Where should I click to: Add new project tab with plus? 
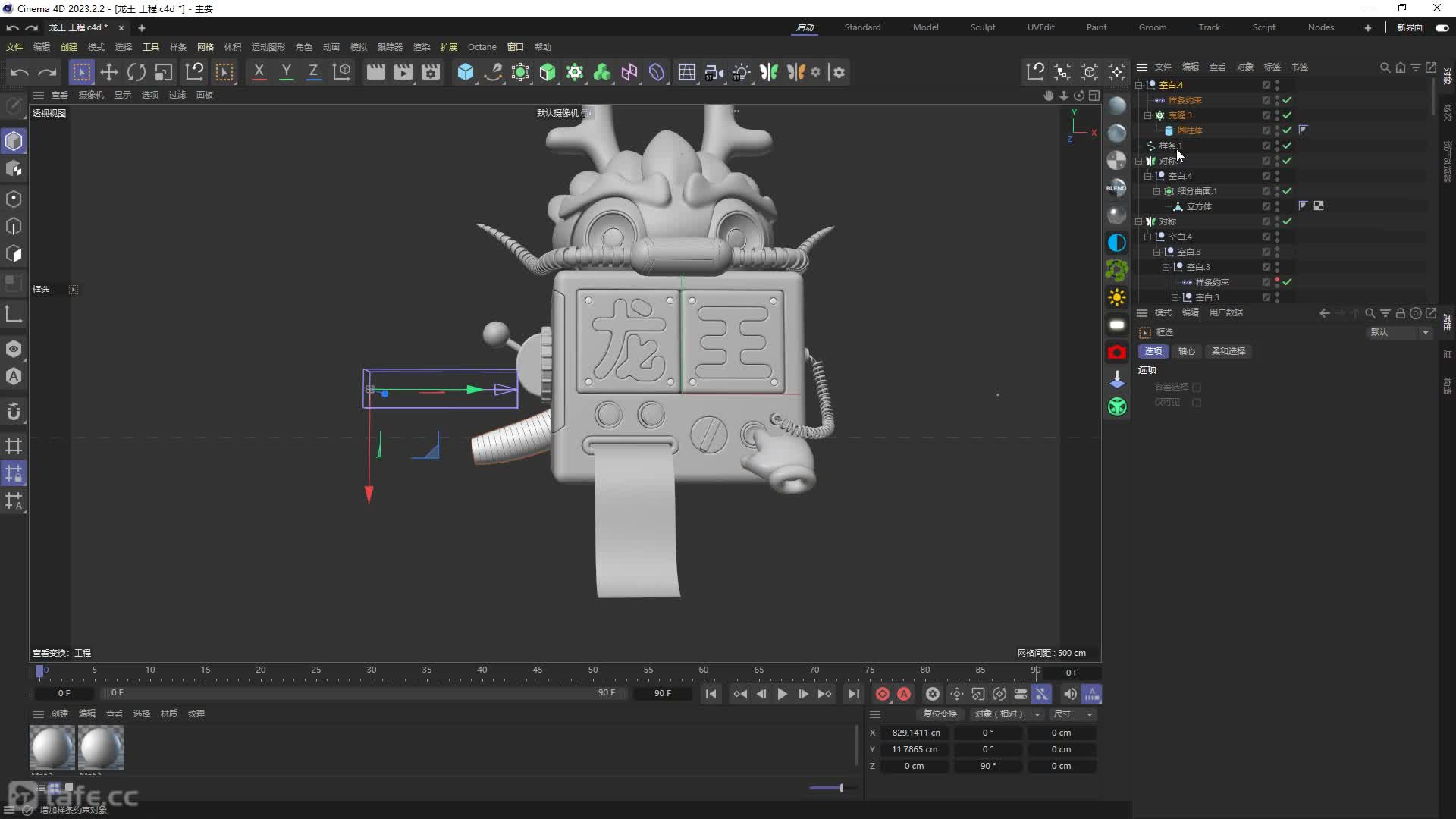point(141,28)
